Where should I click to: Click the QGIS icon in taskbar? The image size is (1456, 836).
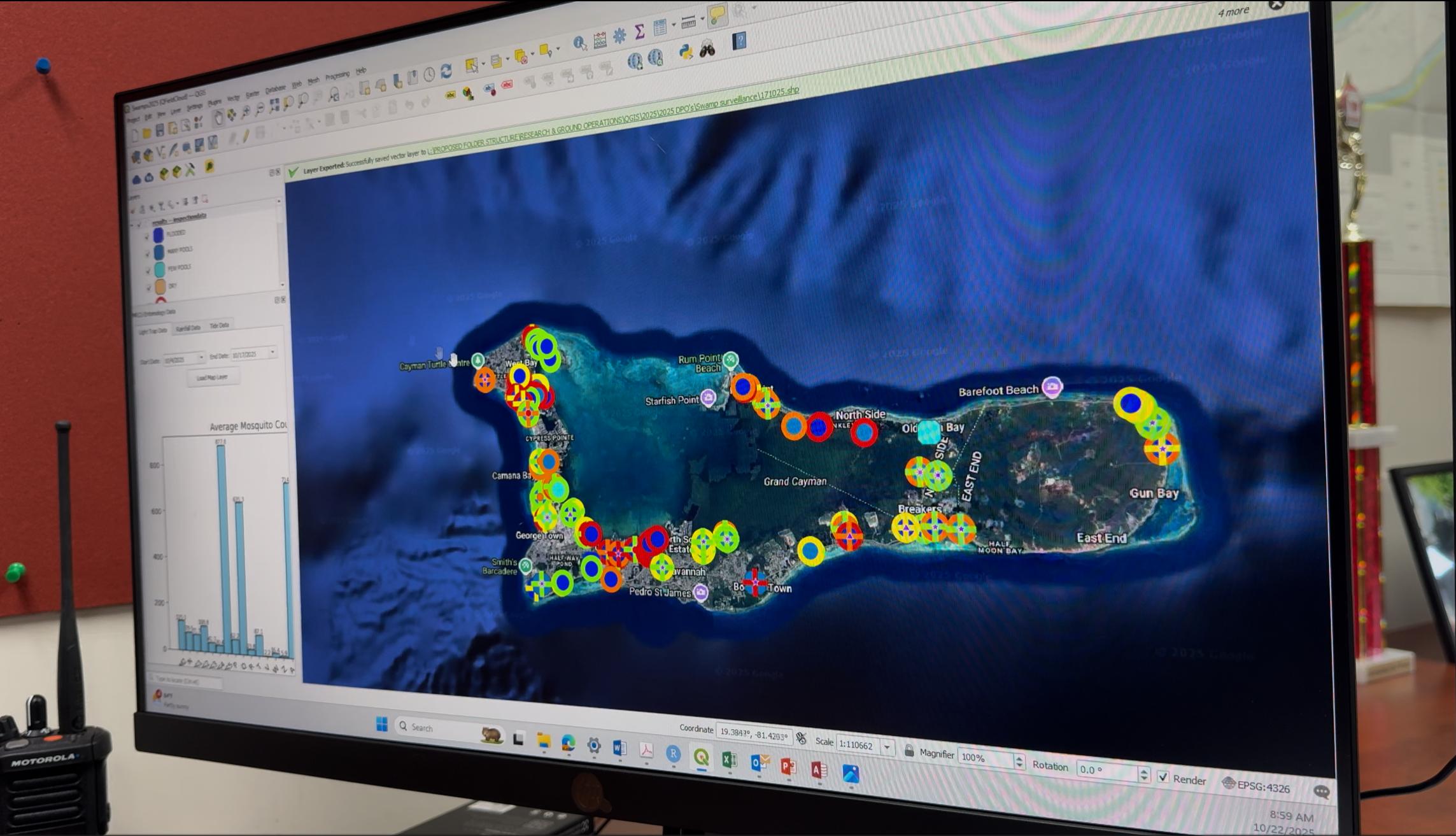pyautogui.click(x=701, y=757)
